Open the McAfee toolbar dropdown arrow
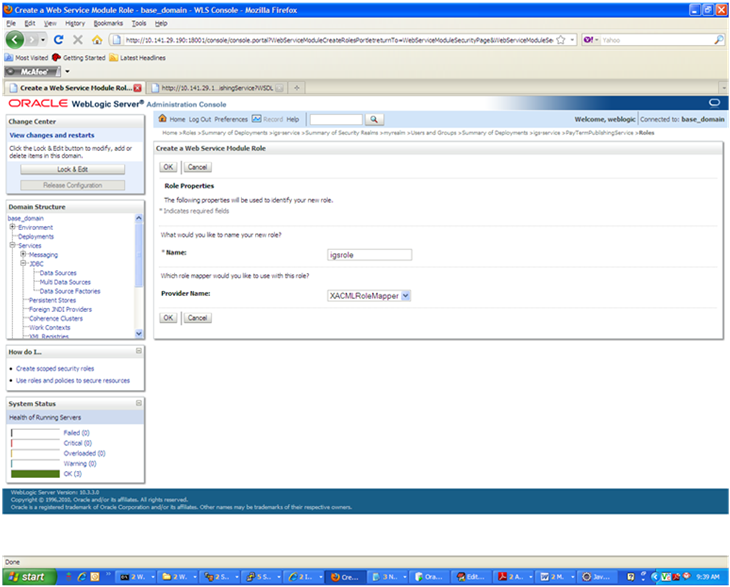Image resolution: width=730 pixels, height=587 pixels. click(x=67, y=72)
